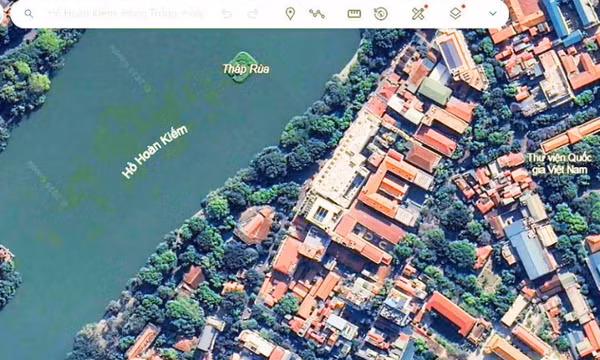Click the redo arrow in toolbar

point(253,14)
